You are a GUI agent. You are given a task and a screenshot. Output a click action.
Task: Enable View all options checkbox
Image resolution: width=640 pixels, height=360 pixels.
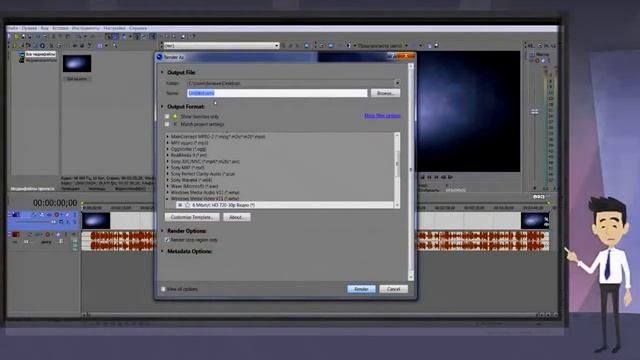pyautogui.click(x=163, y=289)
